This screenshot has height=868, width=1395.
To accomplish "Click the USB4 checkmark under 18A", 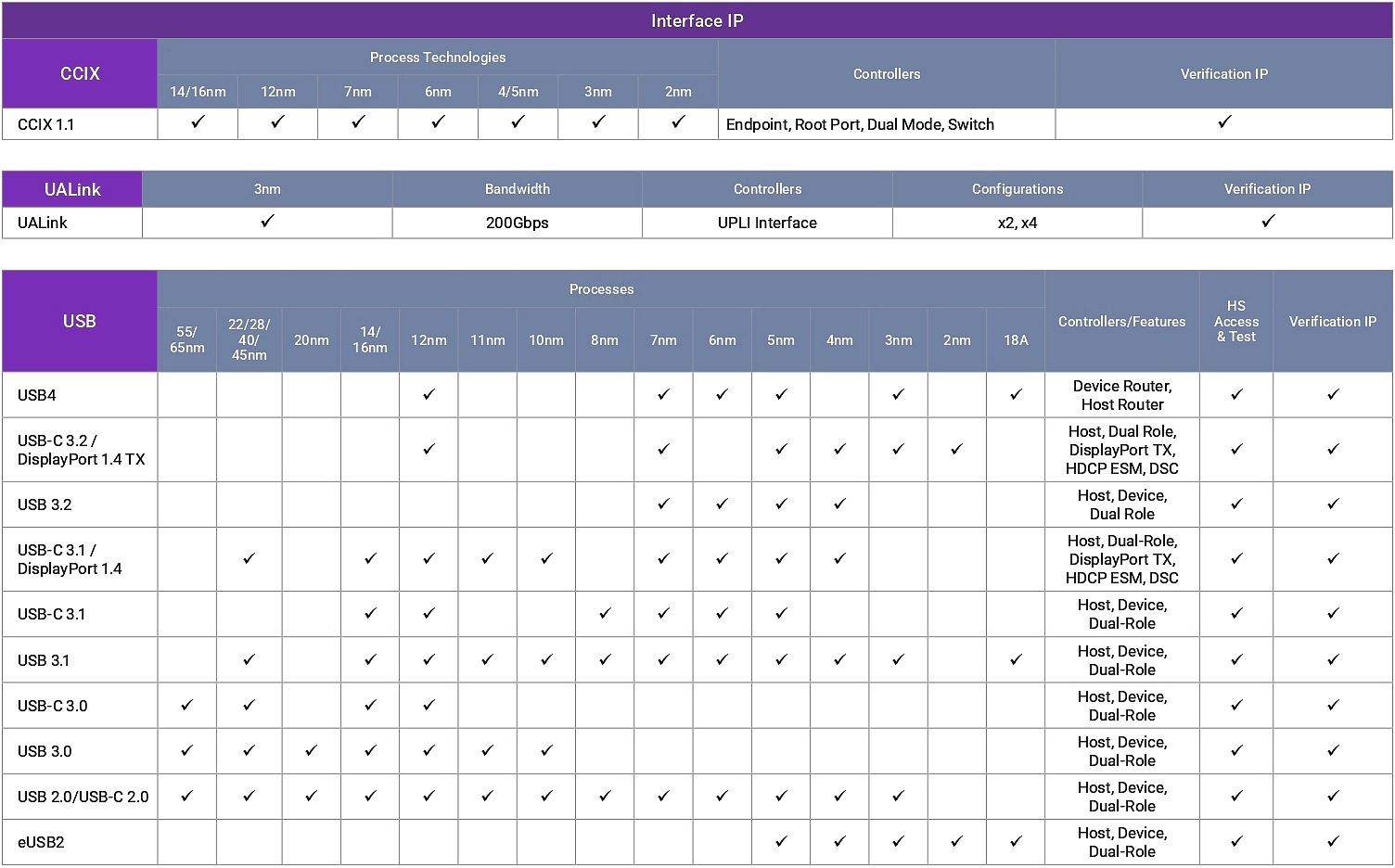I will click(1016, 395).
